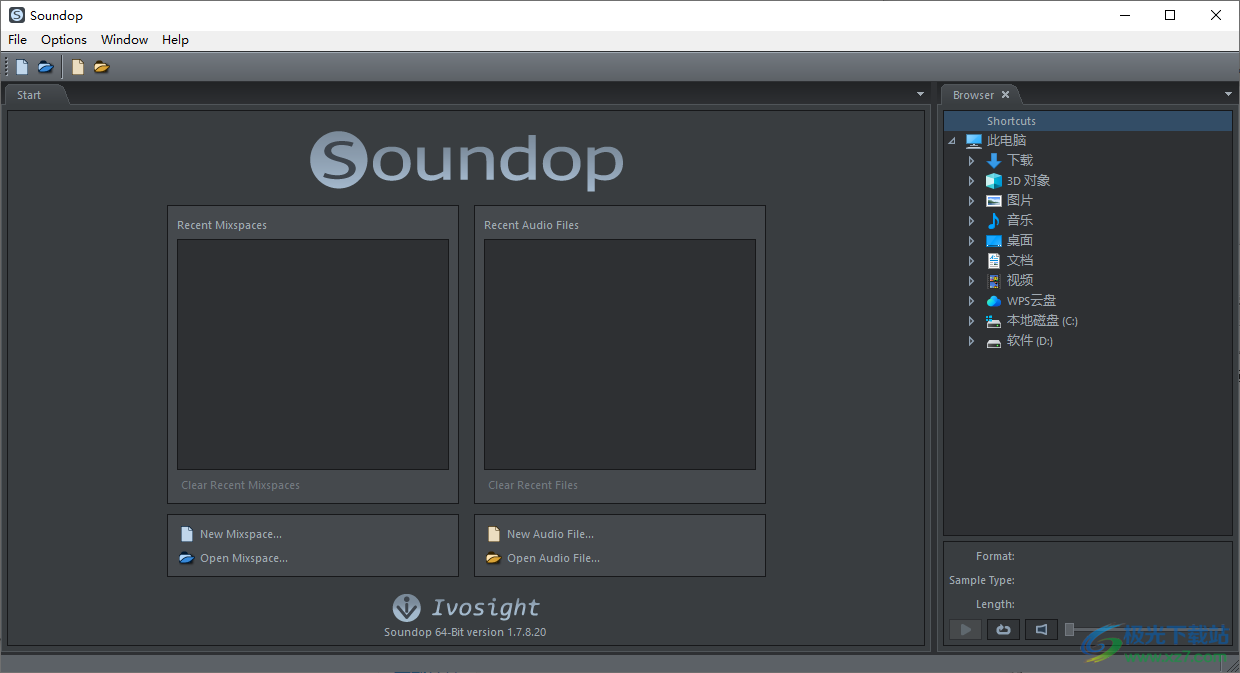Click the 此电脑 computer icon

[974, 141]
